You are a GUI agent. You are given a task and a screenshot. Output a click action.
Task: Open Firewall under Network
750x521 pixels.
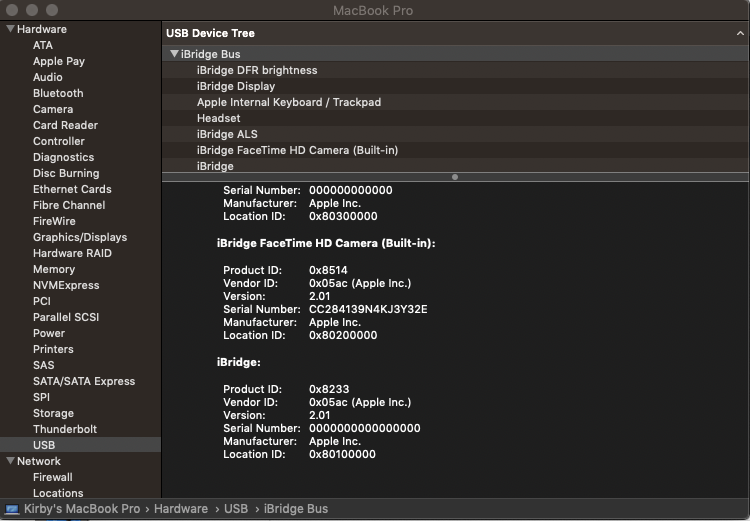point(53,477)
